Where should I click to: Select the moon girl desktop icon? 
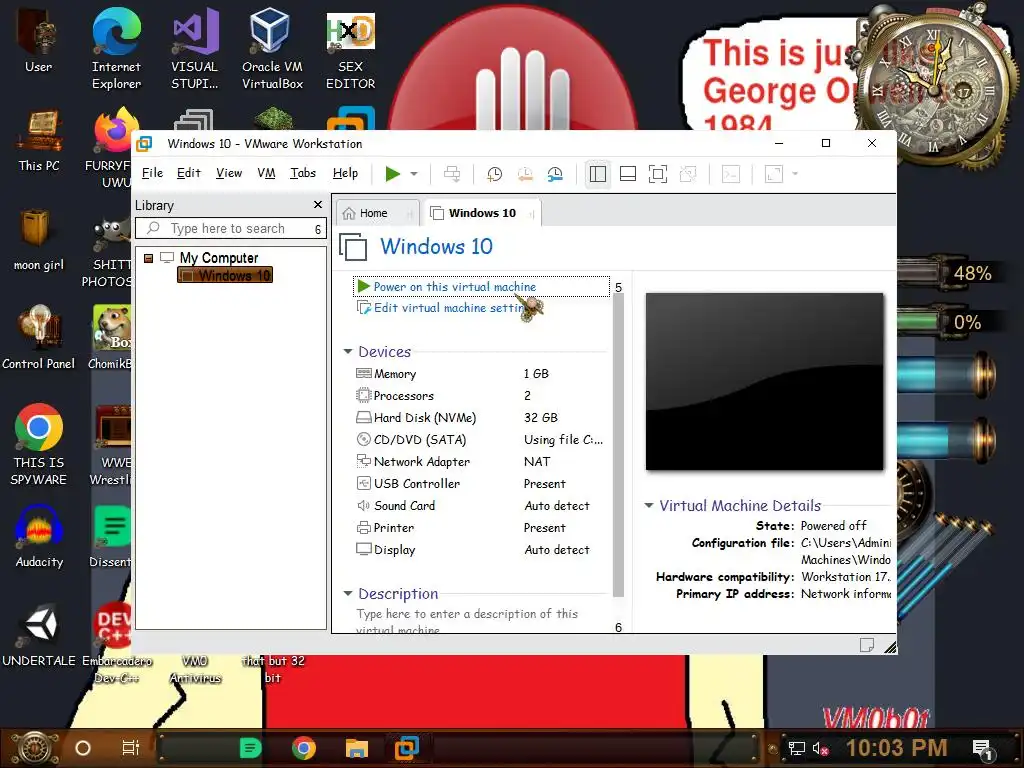click(39, 239)
